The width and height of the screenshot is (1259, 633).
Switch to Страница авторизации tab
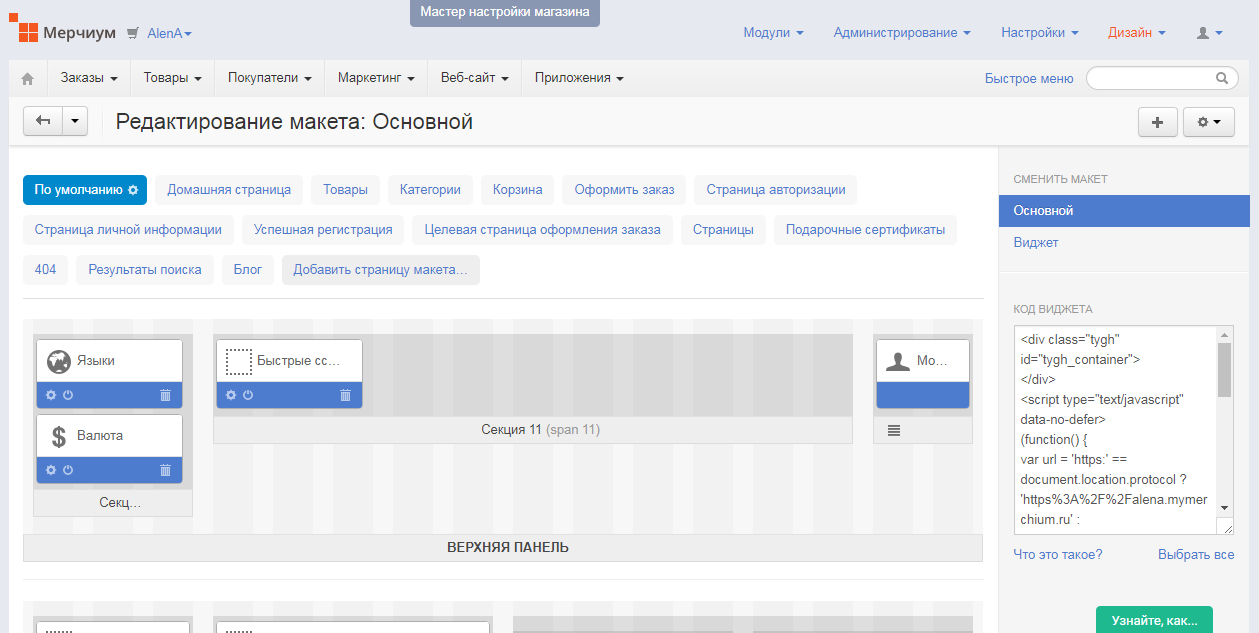[776, 189]
